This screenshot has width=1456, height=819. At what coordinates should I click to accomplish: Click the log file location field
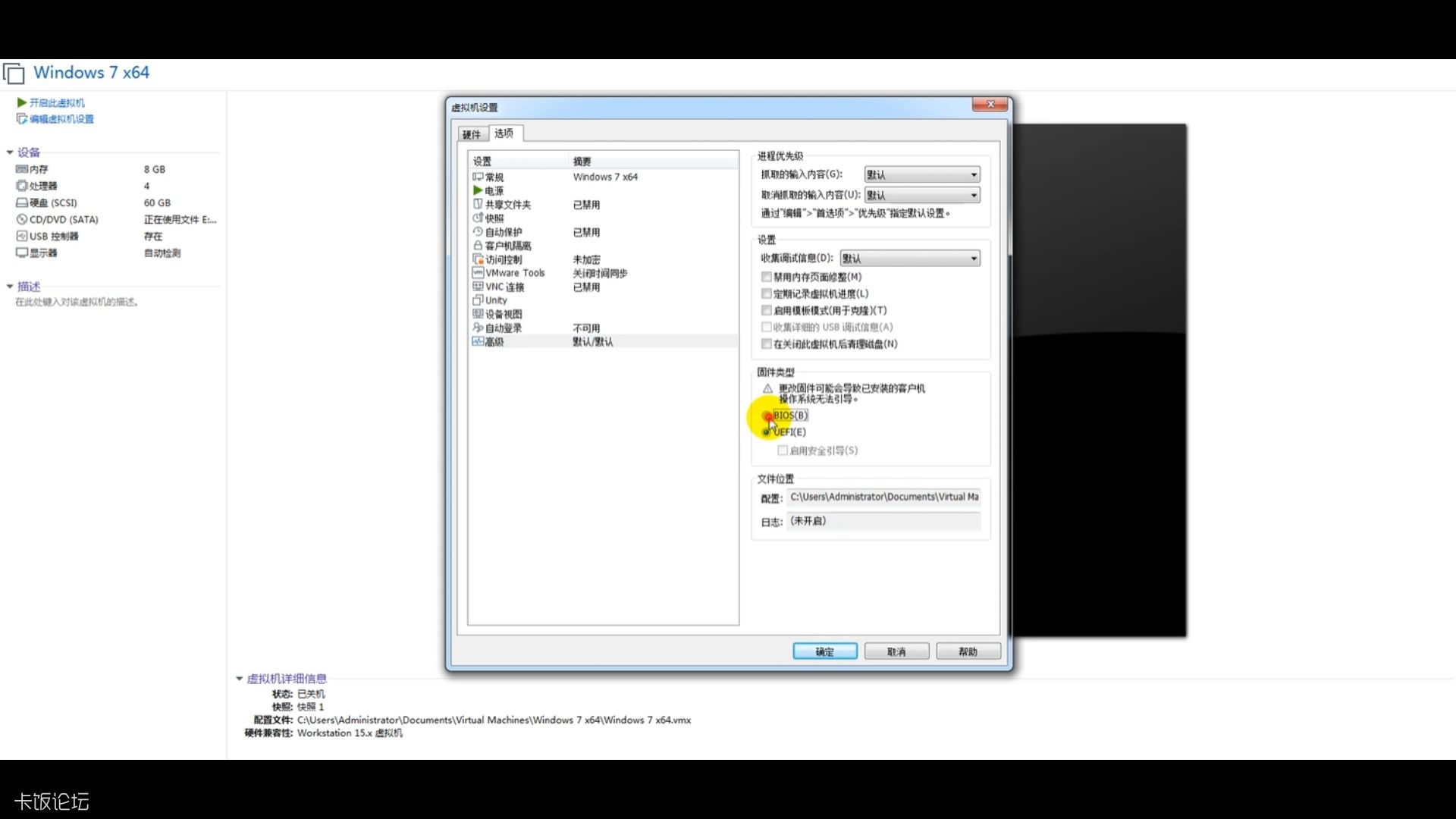point(883,522)
